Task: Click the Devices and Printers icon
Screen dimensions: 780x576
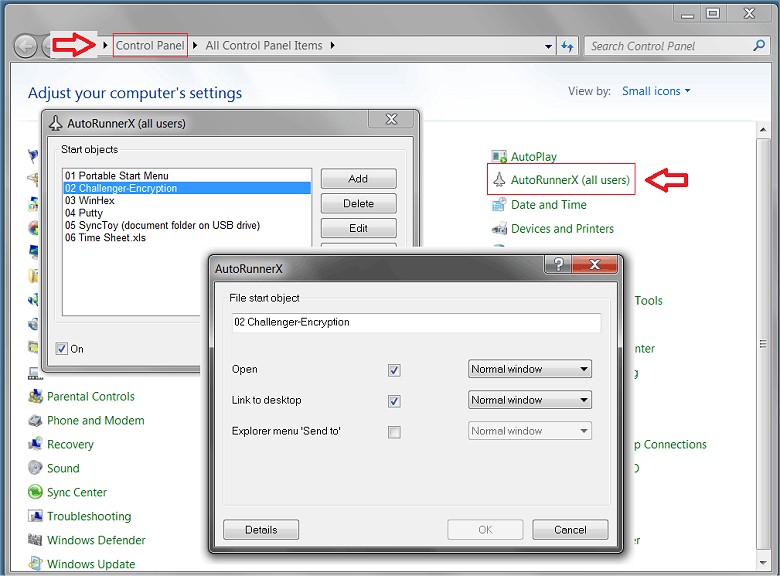Action: 499,229
